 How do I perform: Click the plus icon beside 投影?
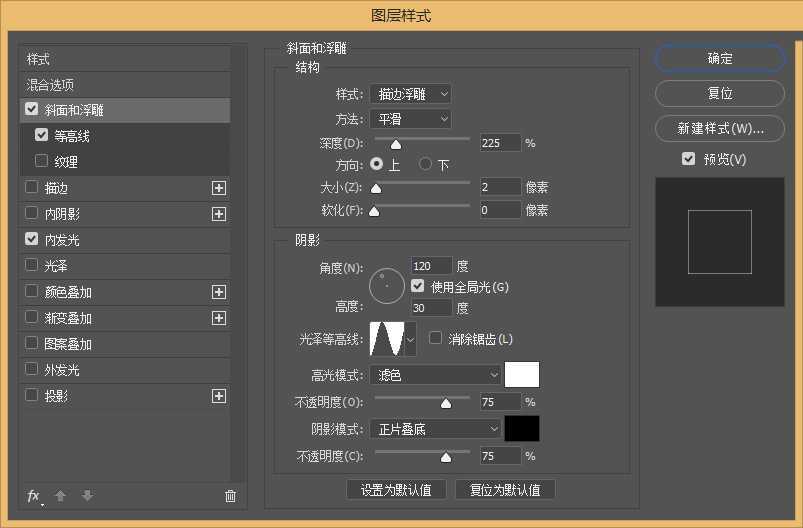coord(219,396)
